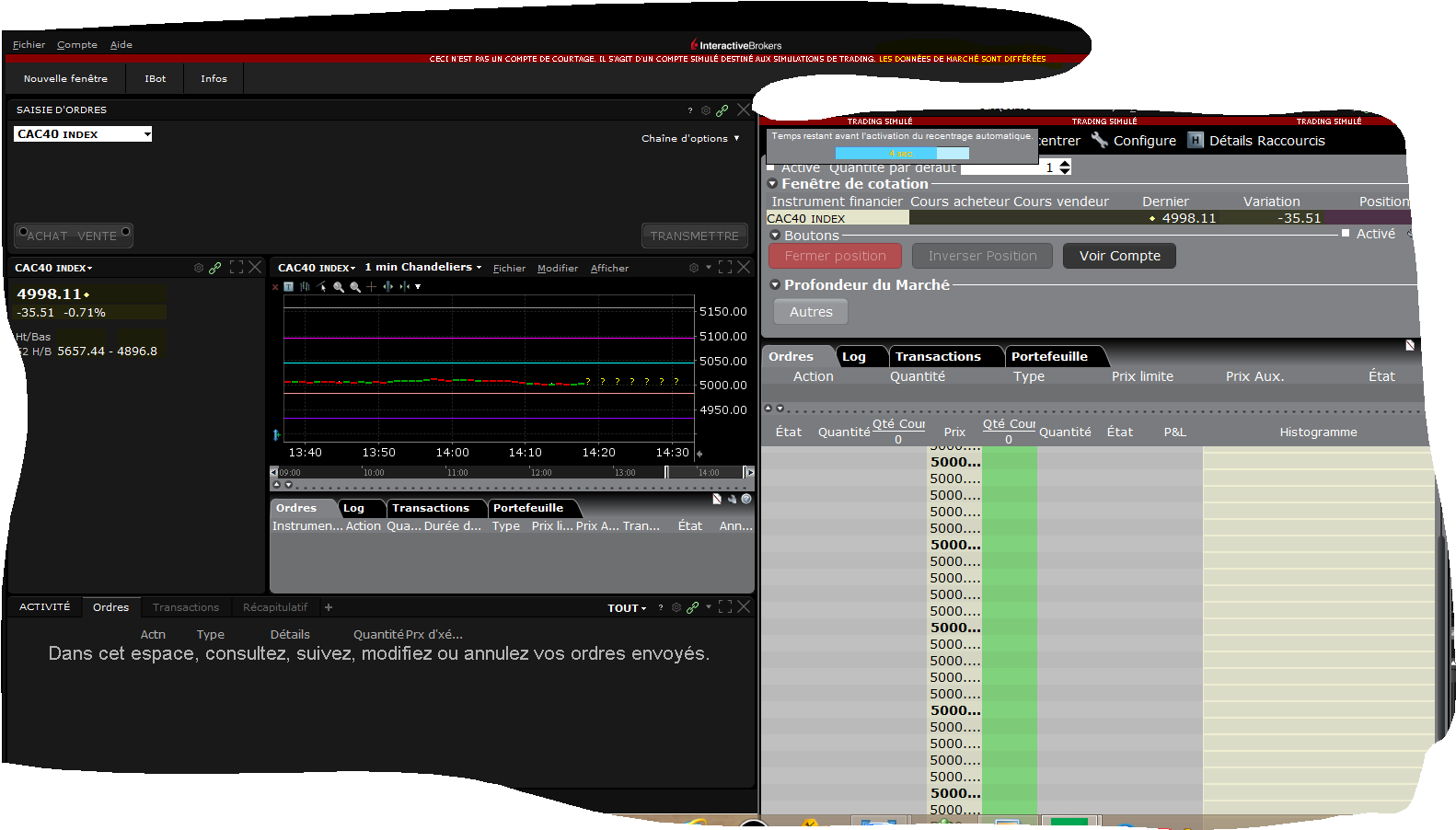Increase the Quantité par défaut stepper

click(1065, 164)
